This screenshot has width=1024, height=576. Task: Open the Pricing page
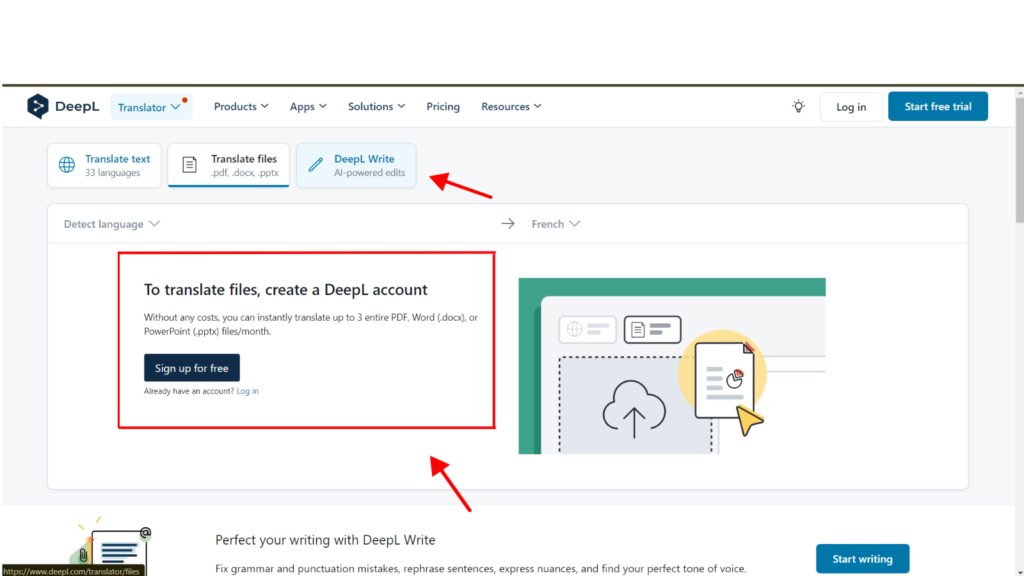443,106
